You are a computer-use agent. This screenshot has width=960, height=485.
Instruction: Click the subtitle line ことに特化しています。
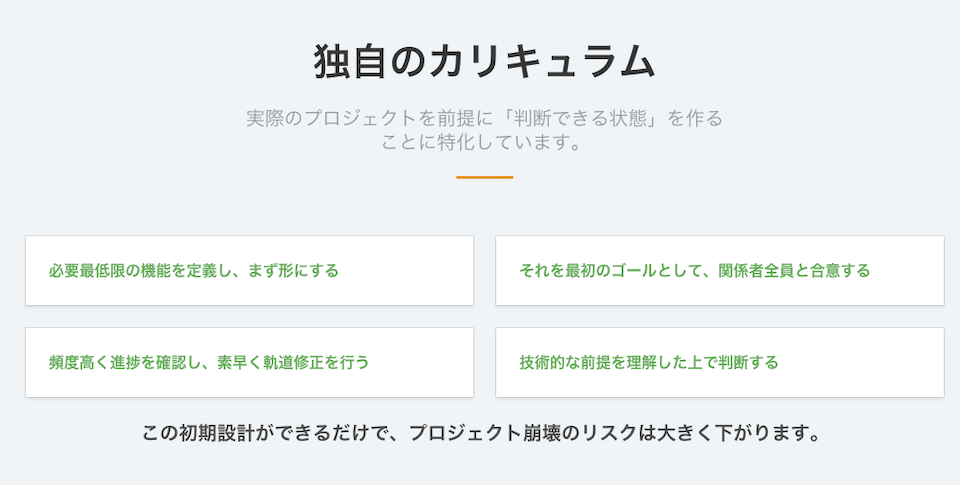coord(481,143)
